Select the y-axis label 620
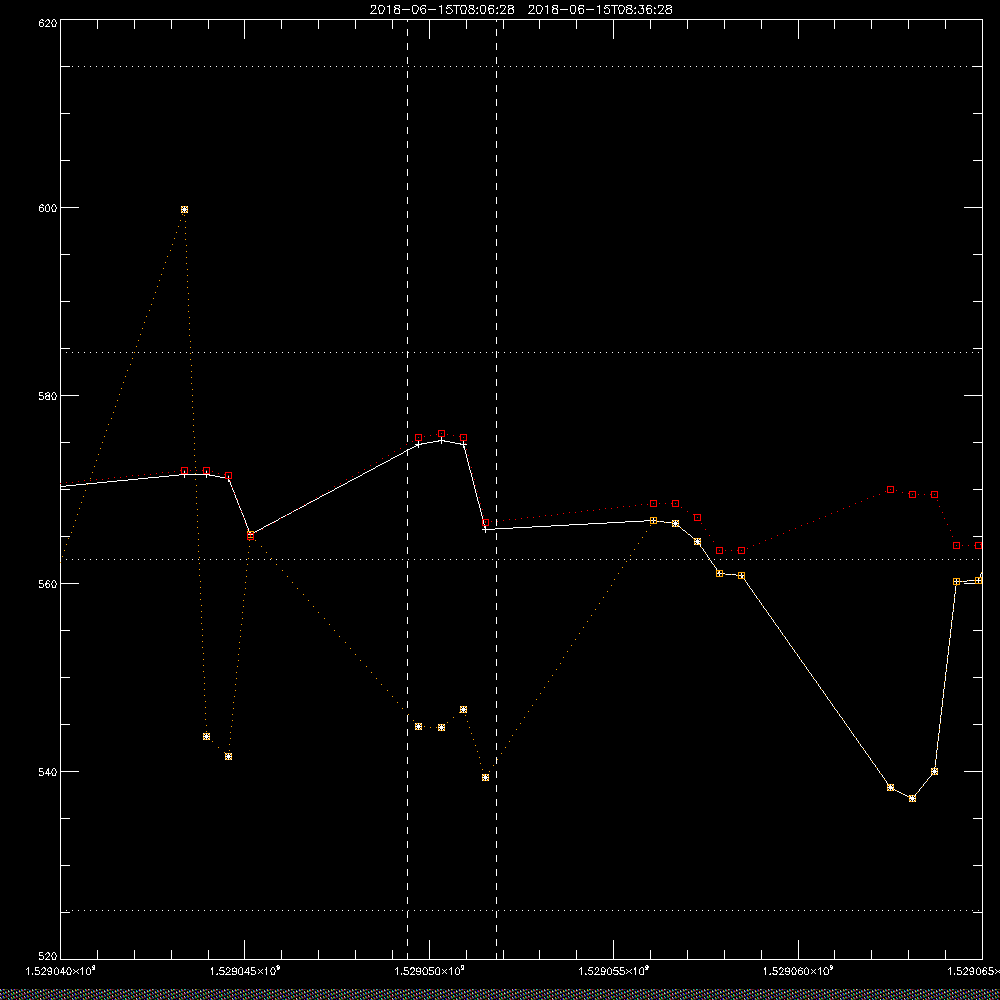The height and width of the screenshot is (1000, 1000). pos(48,23)
